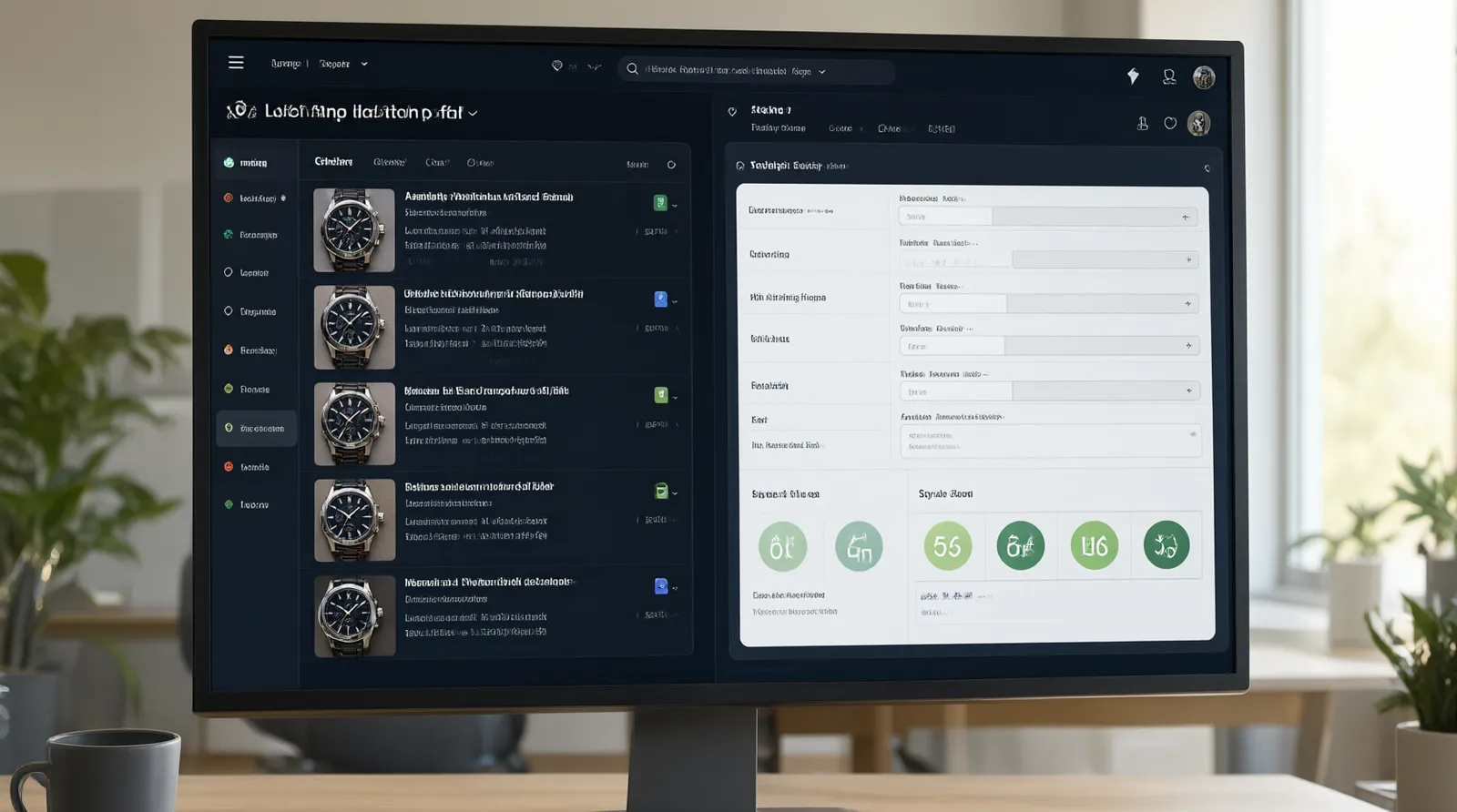Switch to the fourth tab above watch list
Viewport: 1457px width, 812px height.
pos(480,163)
